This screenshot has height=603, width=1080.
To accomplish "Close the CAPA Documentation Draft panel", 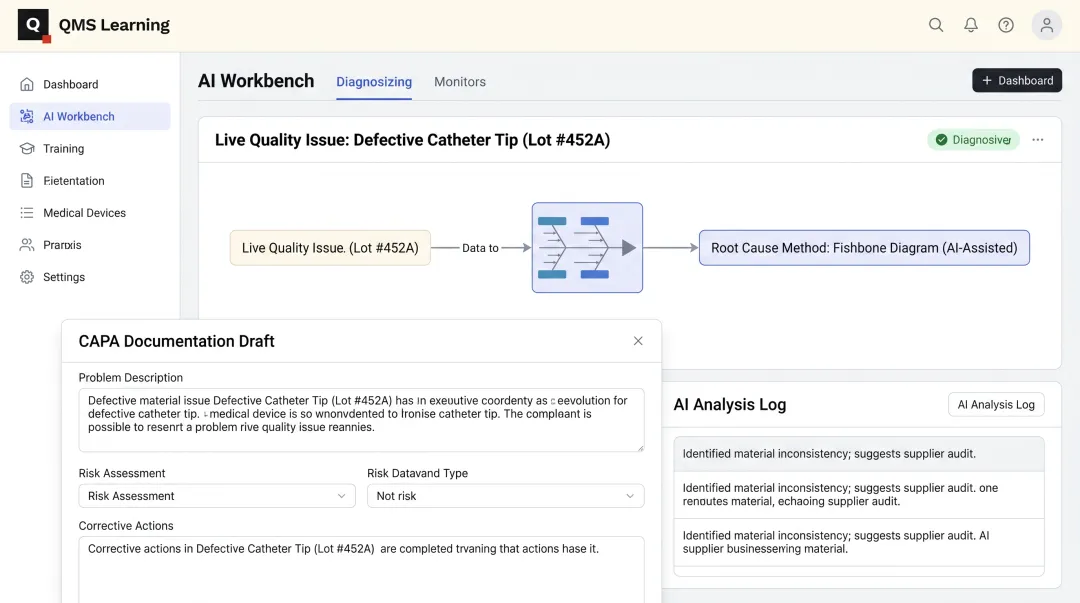I will click(638, 341).
